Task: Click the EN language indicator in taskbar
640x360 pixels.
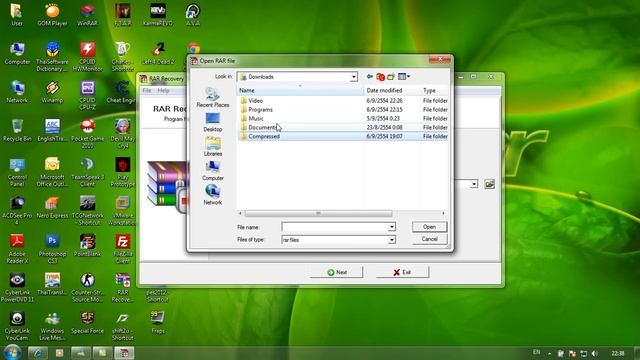Action: point(536,352)
